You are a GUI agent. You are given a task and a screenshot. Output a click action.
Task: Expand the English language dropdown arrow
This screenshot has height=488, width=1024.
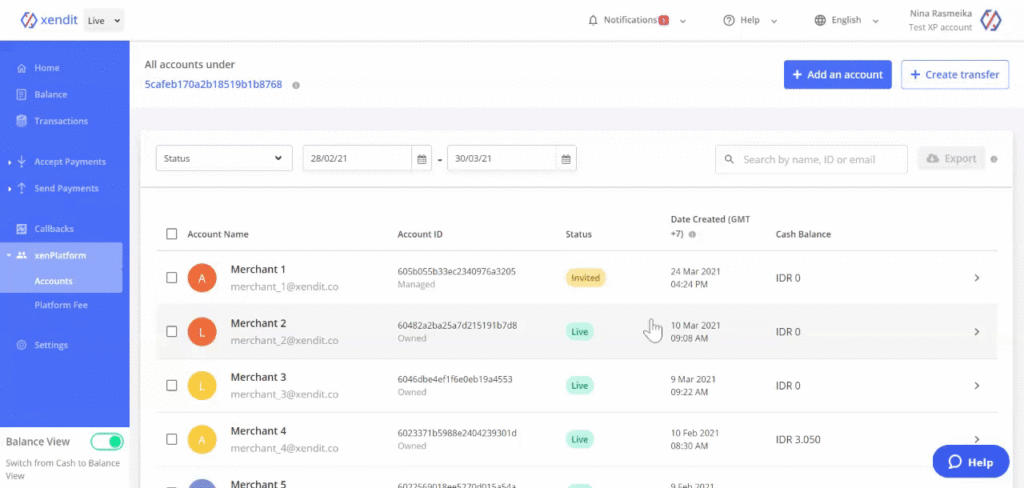point(875,21)
